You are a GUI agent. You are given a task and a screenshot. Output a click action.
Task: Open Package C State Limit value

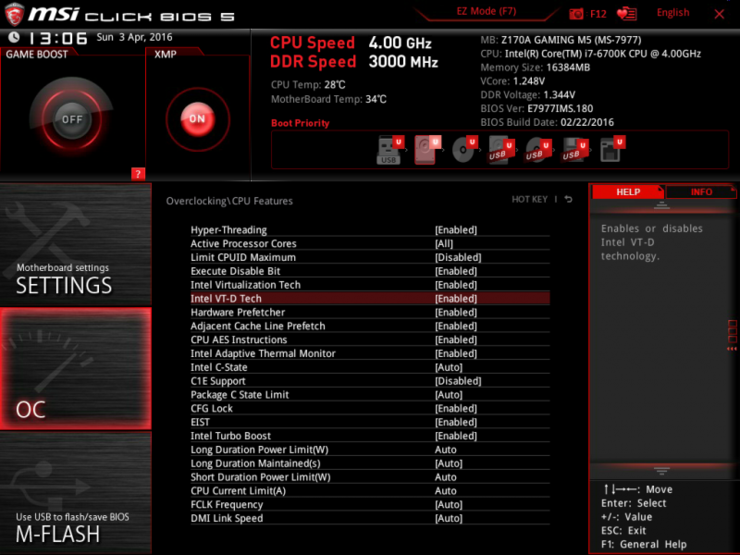click(x=448, y=395)
